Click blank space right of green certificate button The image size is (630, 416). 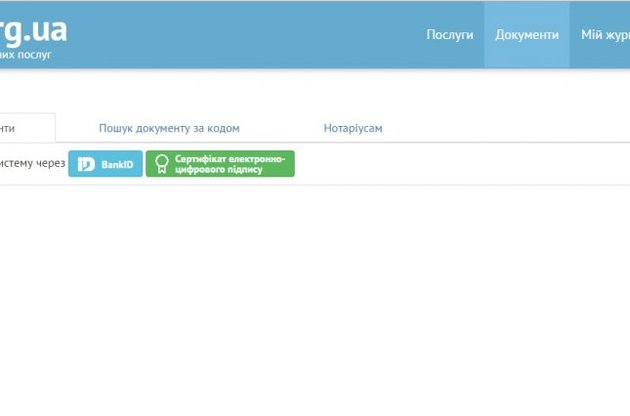tap(450, 164)
